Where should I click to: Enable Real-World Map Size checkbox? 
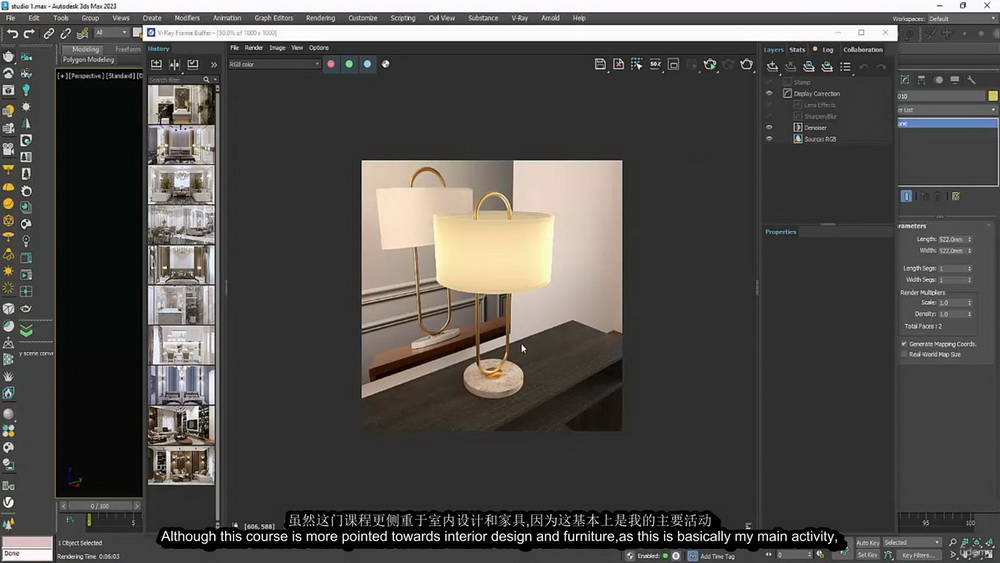point(904,355)
